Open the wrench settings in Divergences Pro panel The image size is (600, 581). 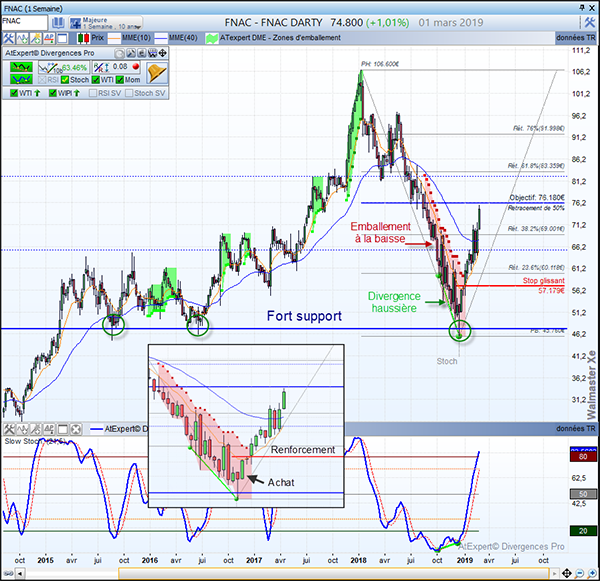point(130,53)
